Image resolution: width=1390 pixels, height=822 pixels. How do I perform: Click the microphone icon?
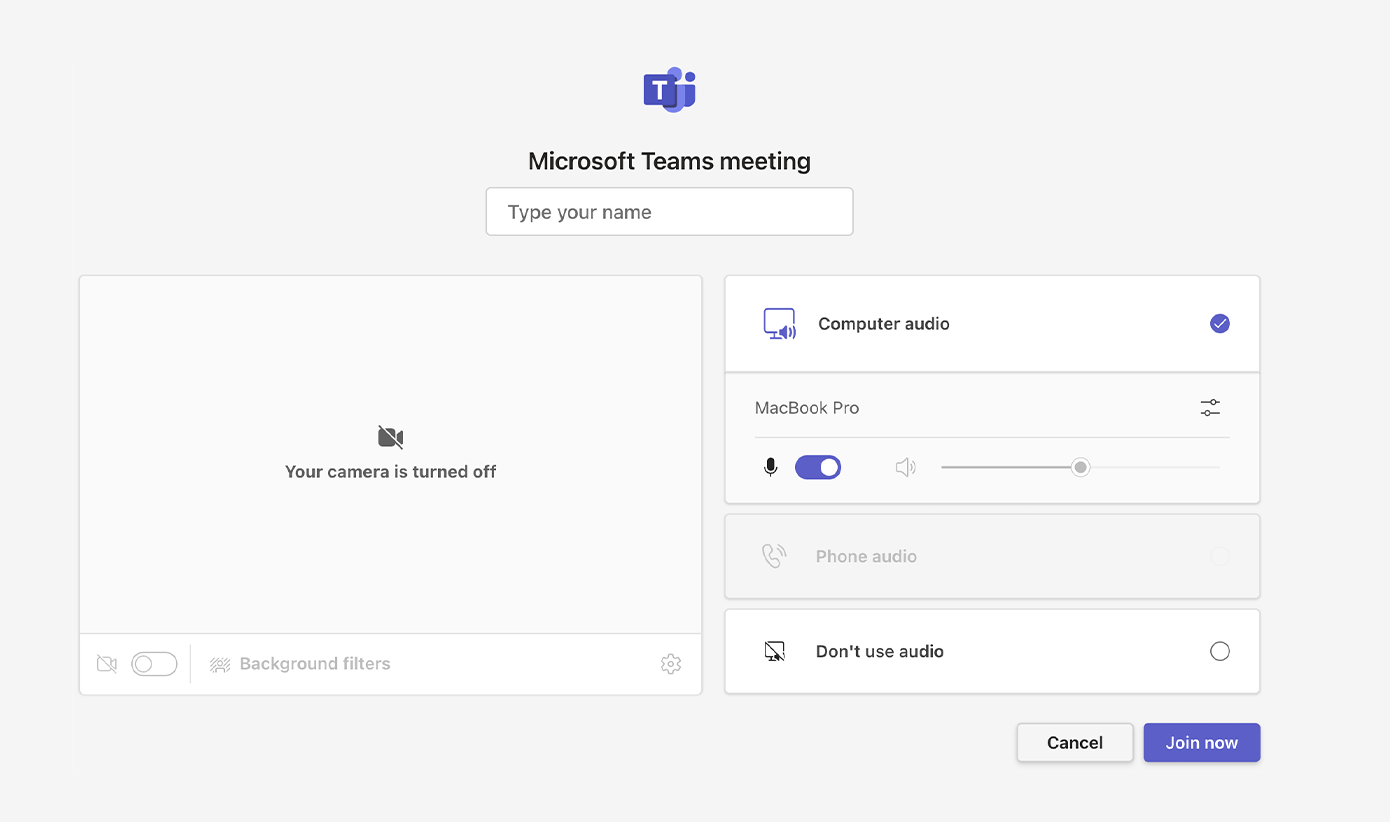[770, 467]
